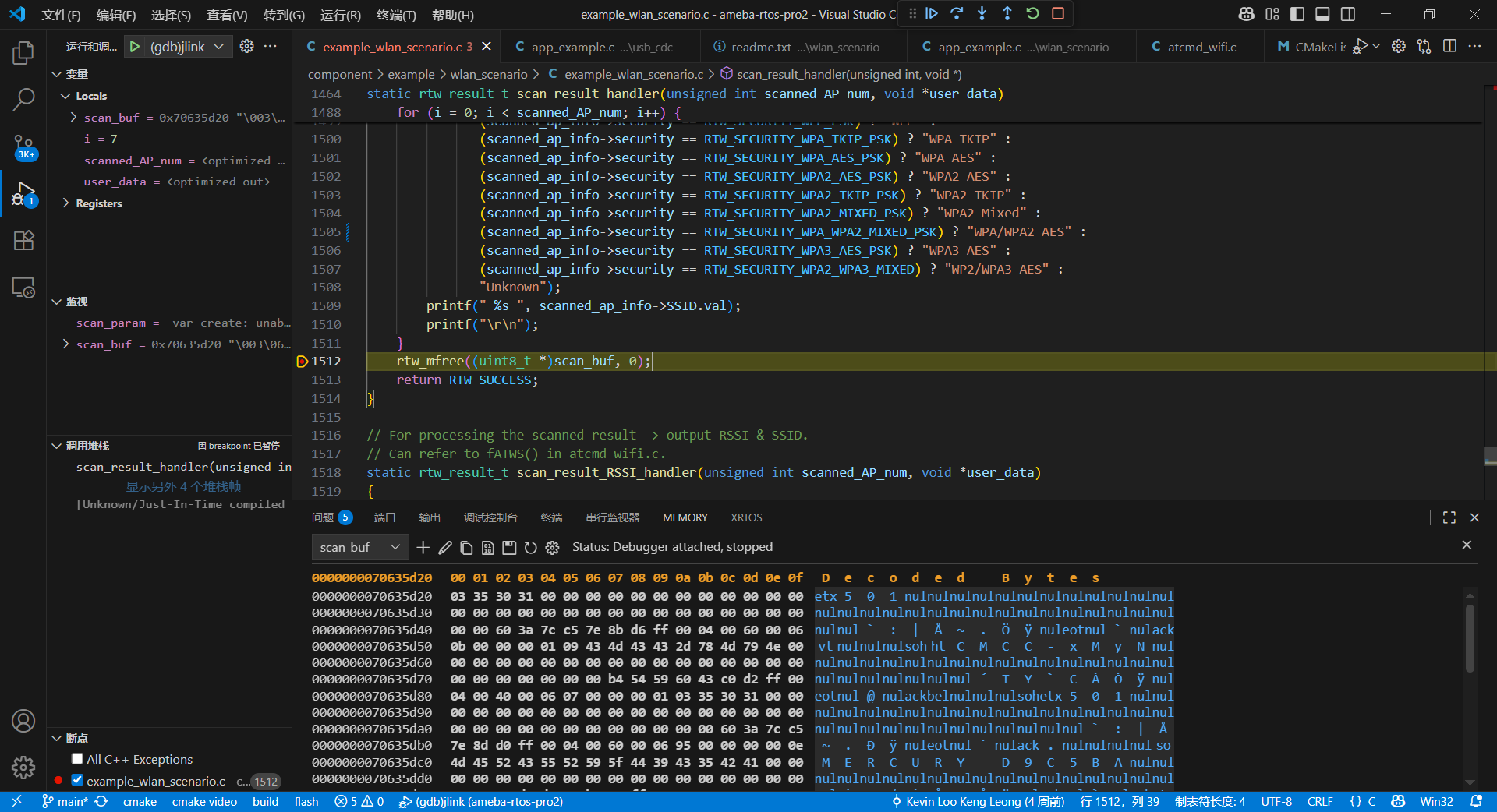Collapse the 调用堆栈 call stack section

(57, 446)
